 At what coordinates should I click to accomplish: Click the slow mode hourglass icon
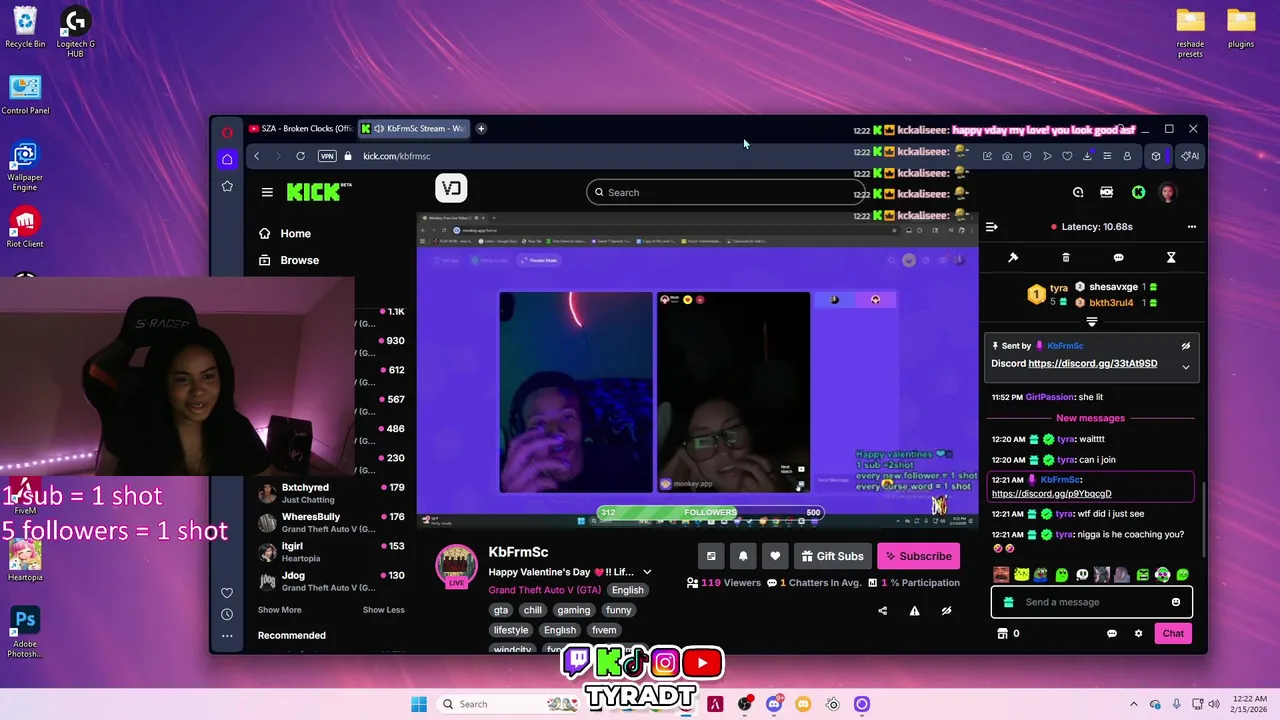point(1171,258)
